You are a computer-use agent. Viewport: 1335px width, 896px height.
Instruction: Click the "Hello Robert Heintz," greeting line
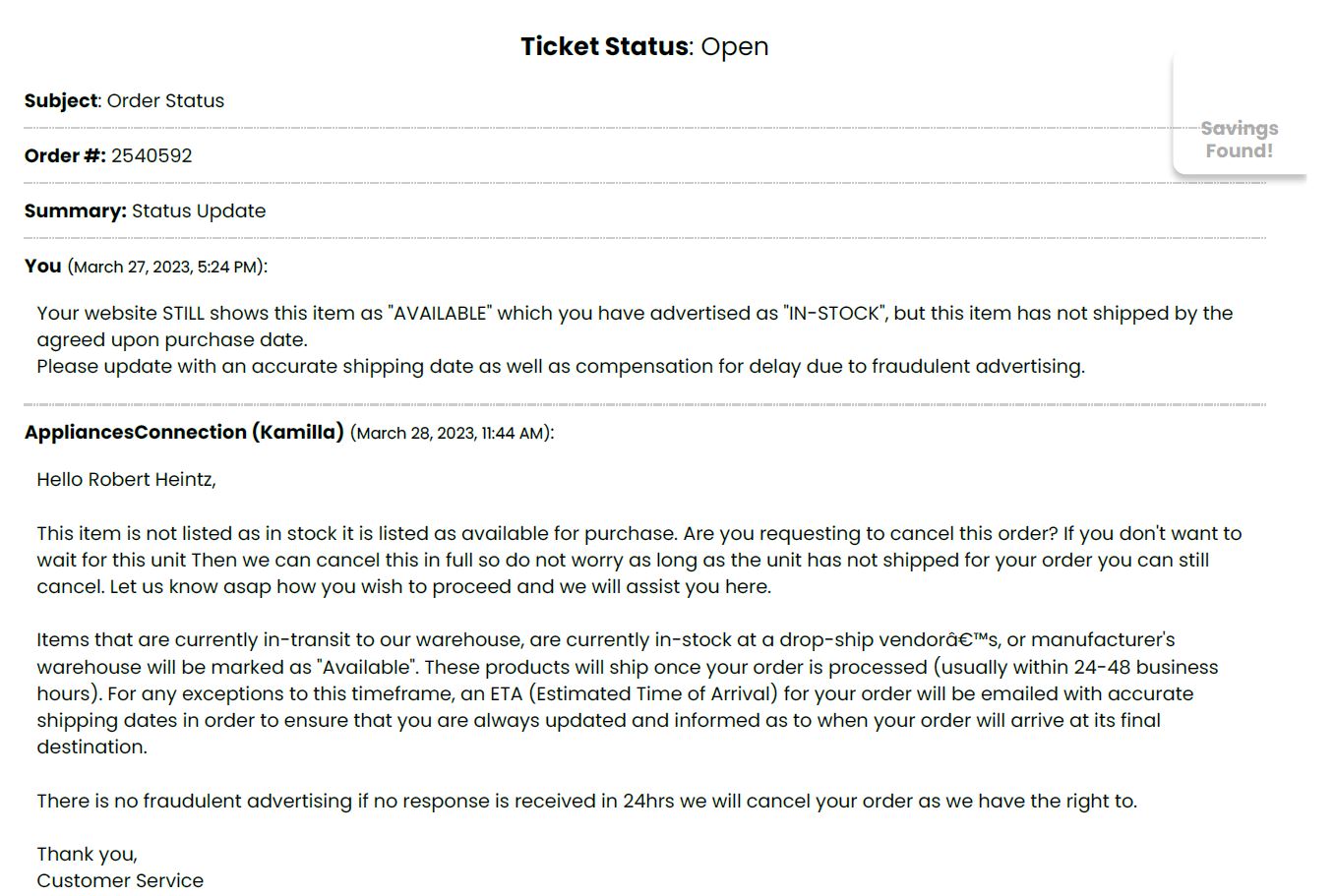[x=126, y=479]
